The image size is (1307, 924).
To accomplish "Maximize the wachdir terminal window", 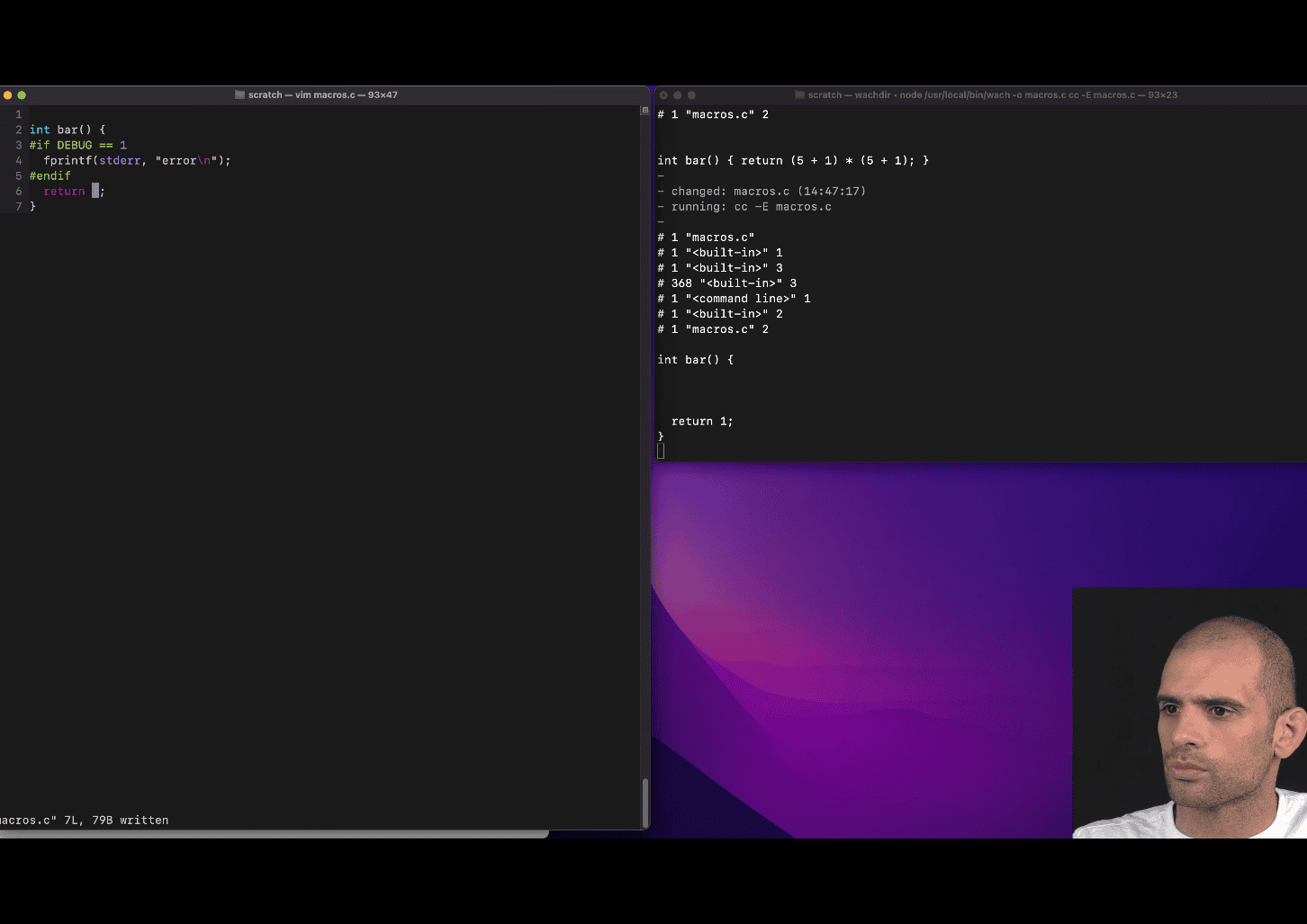I will tap(691, 94).
